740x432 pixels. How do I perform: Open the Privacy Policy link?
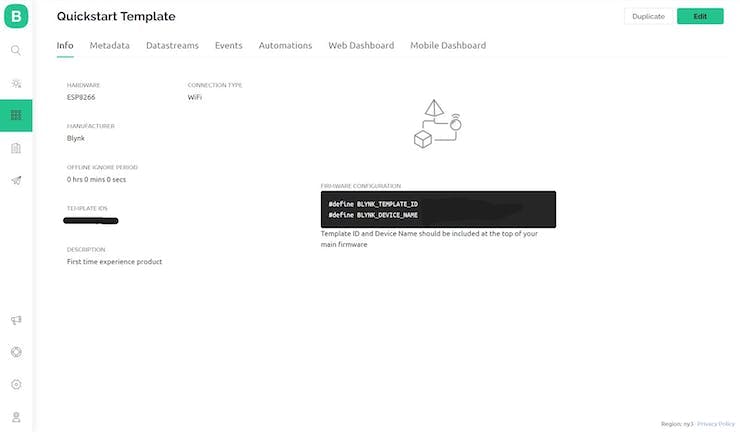716,424
